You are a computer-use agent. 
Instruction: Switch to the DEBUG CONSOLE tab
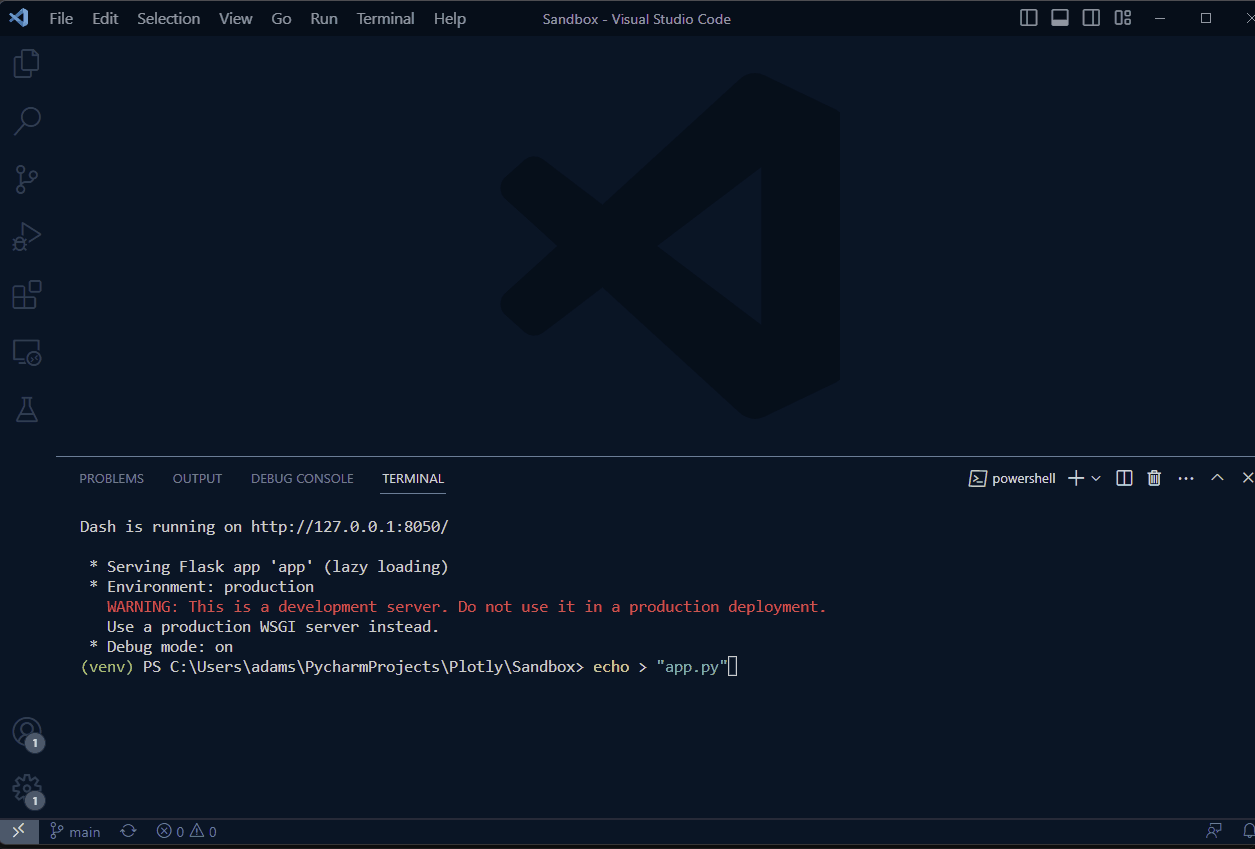pos(302,478)
